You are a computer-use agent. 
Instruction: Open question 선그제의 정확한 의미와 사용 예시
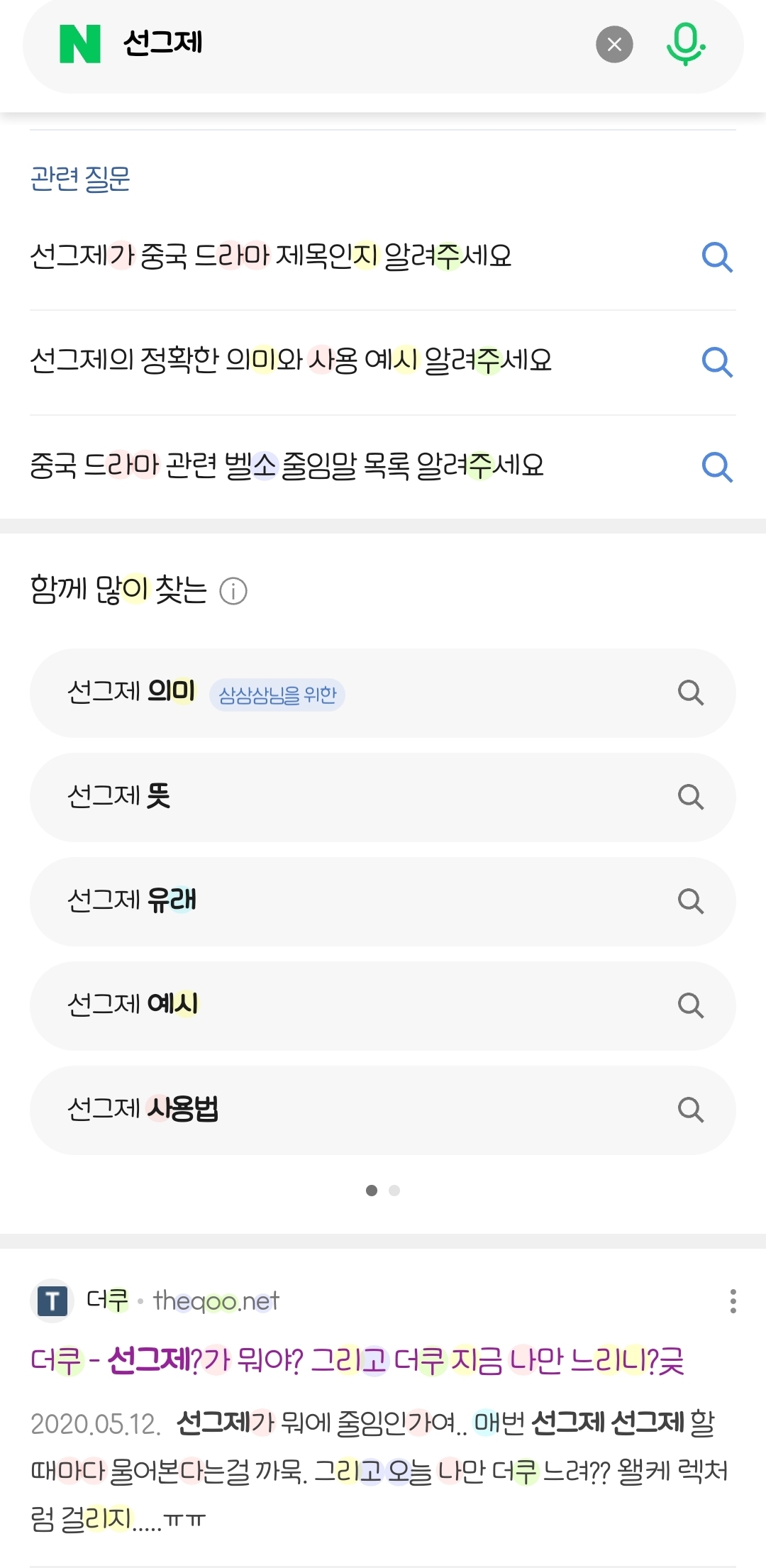[x=291, y=360]
